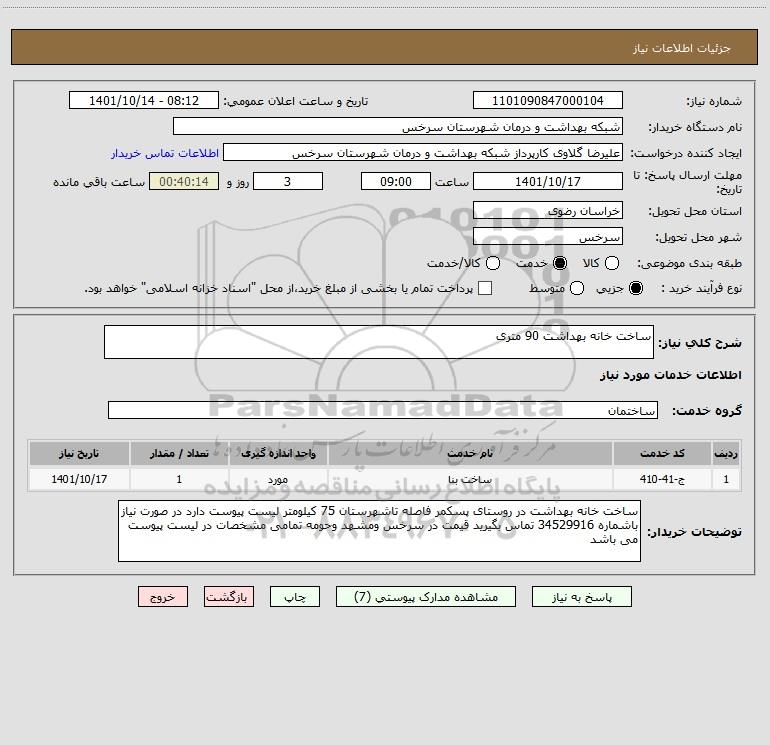The width and height of the screenshot is (770, 745).
Task: Open the اطلاعات تماس خریدار link
Action: click(x=165, y=153)
